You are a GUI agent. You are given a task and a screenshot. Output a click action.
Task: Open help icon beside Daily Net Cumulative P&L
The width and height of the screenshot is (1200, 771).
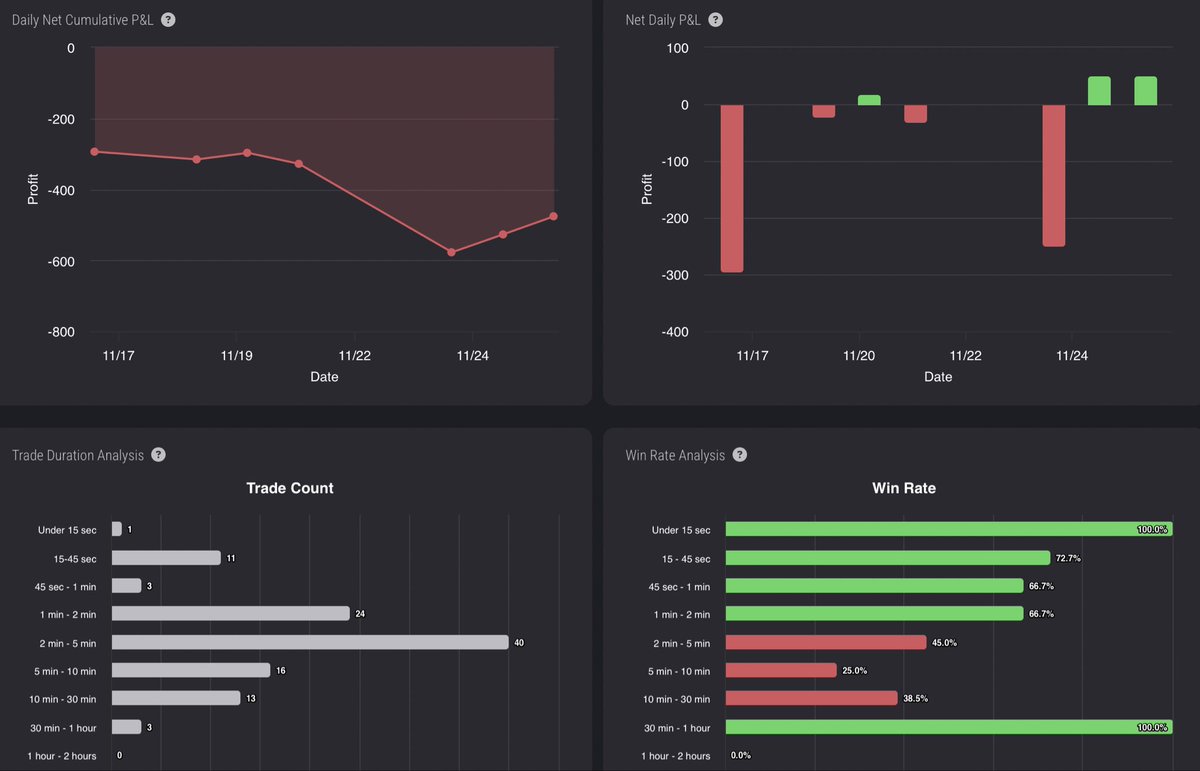click(168, 20)
